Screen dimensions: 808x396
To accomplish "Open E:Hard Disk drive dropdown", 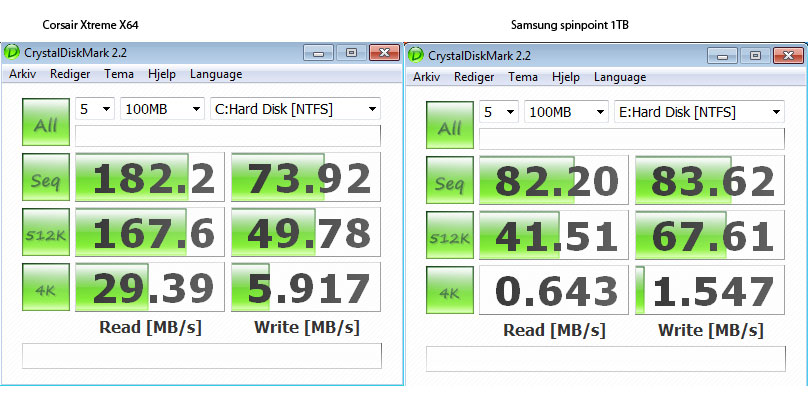I will 699,112.
